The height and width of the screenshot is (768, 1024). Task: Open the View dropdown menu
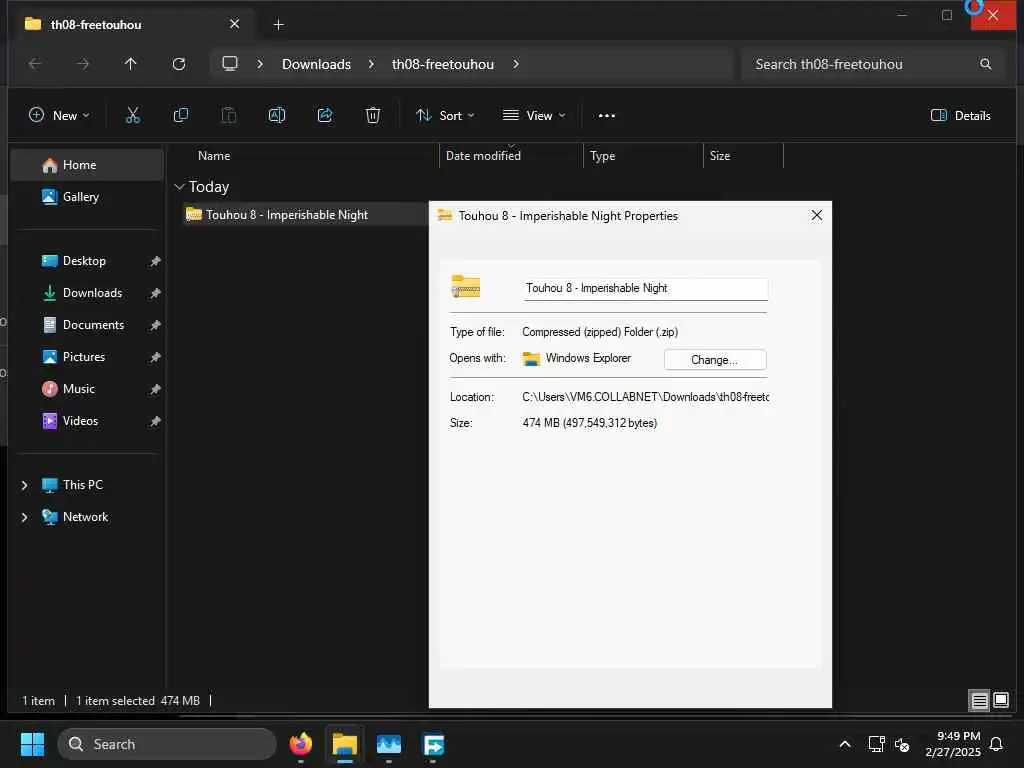534,116
